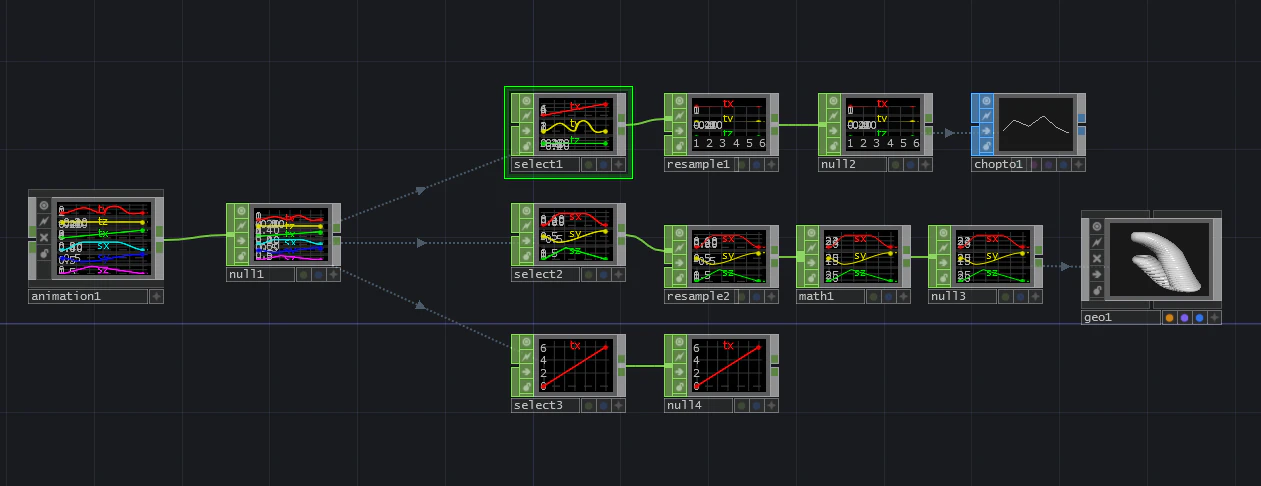Select the null3 name label
This screenshot has height=486, width=1261.
pyautogui.click(x=962, y=296)
